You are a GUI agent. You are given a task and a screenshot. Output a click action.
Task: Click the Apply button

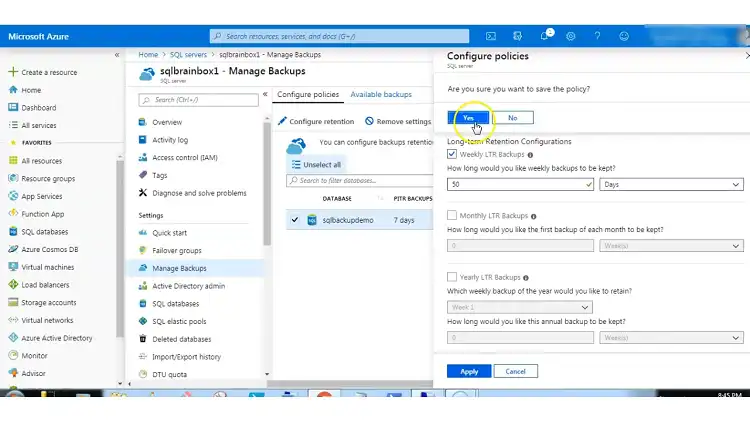click(469, 371)
